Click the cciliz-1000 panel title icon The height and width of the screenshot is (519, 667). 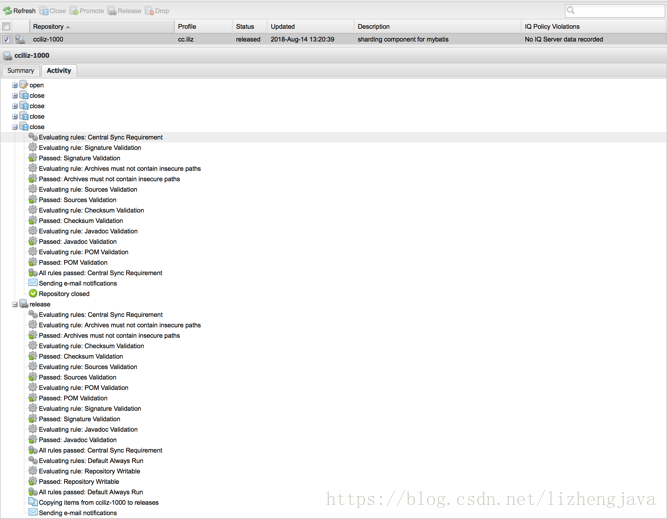click(7, 55)
